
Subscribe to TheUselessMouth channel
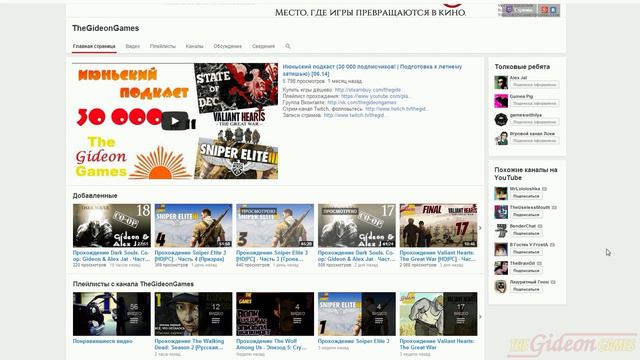point(526,215)
